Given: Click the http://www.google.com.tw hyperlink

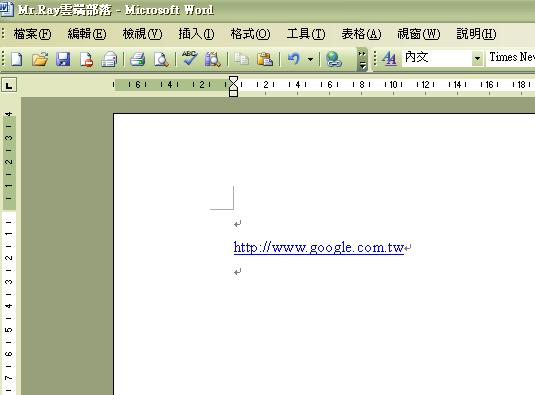Looking at the screenshot, I should tap(319, 247).
